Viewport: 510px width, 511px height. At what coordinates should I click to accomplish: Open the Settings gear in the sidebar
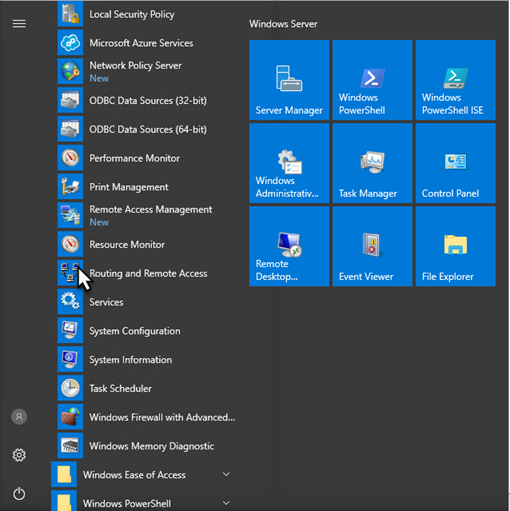[x=19, y=455]
